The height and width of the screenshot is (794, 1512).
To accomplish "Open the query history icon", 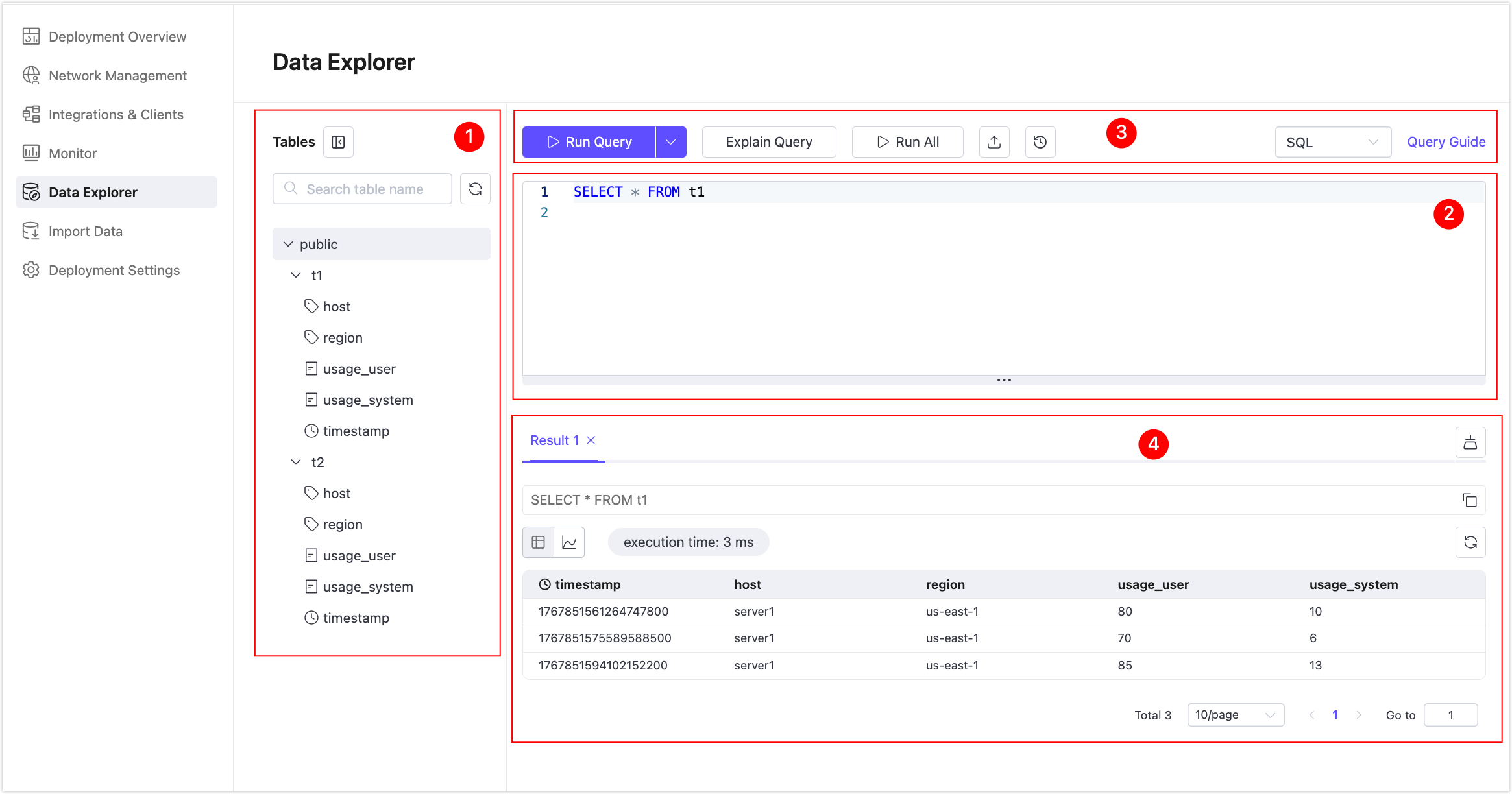I will click(1040, 141).
